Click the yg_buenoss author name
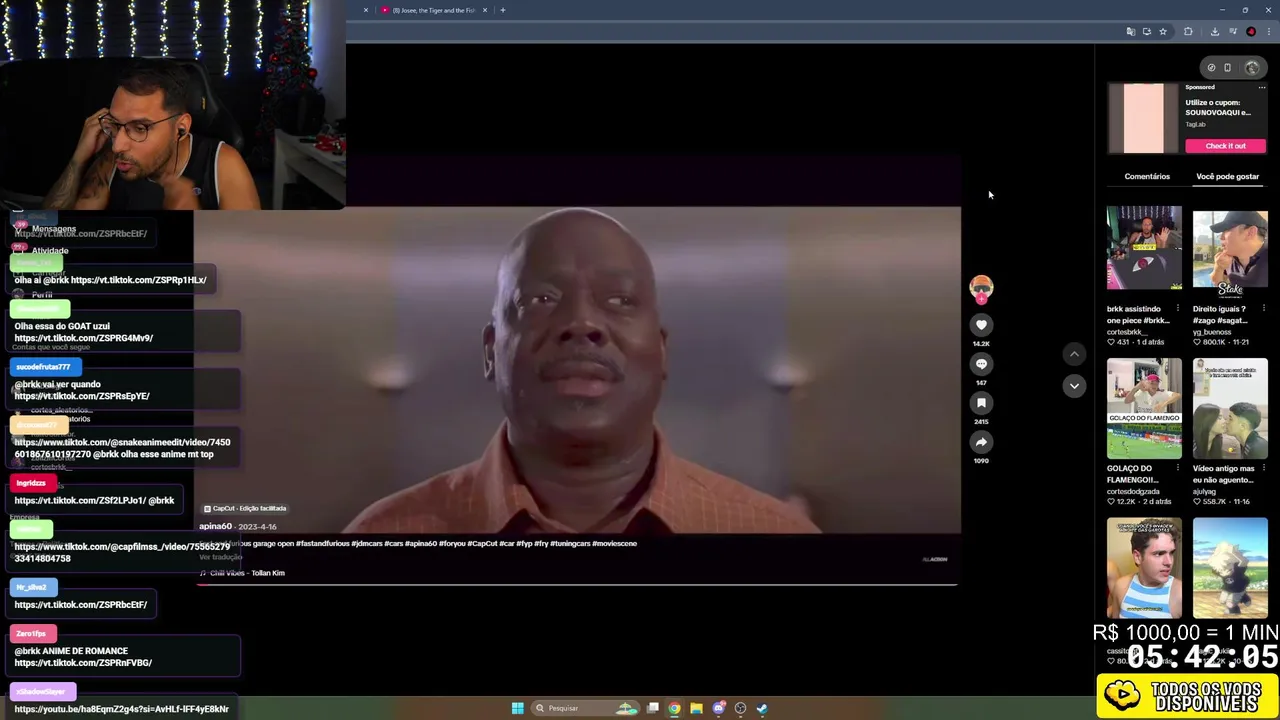1280x720 pixels. [x=1212, y=332]
